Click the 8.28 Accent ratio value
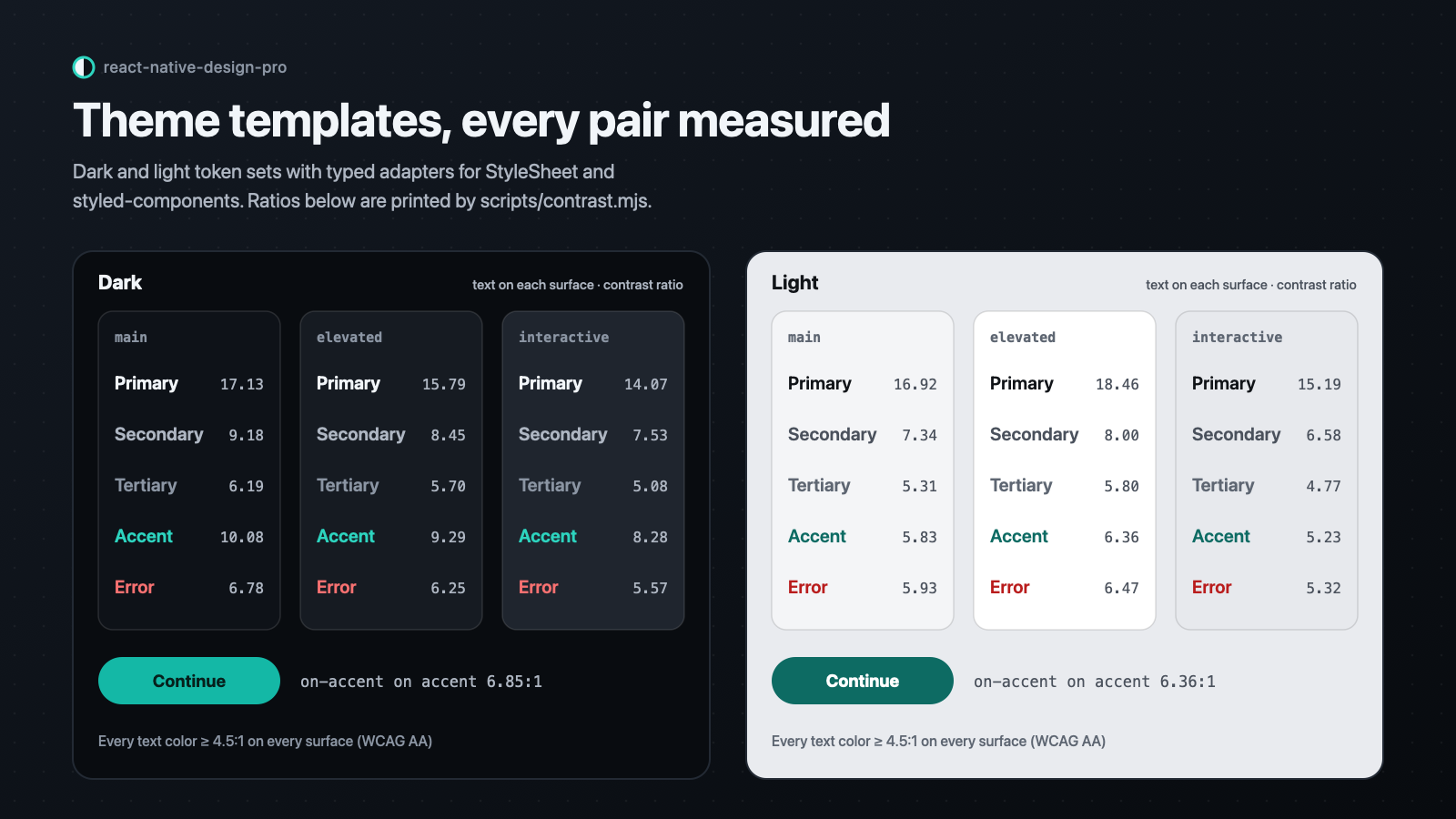 [651, 537]
